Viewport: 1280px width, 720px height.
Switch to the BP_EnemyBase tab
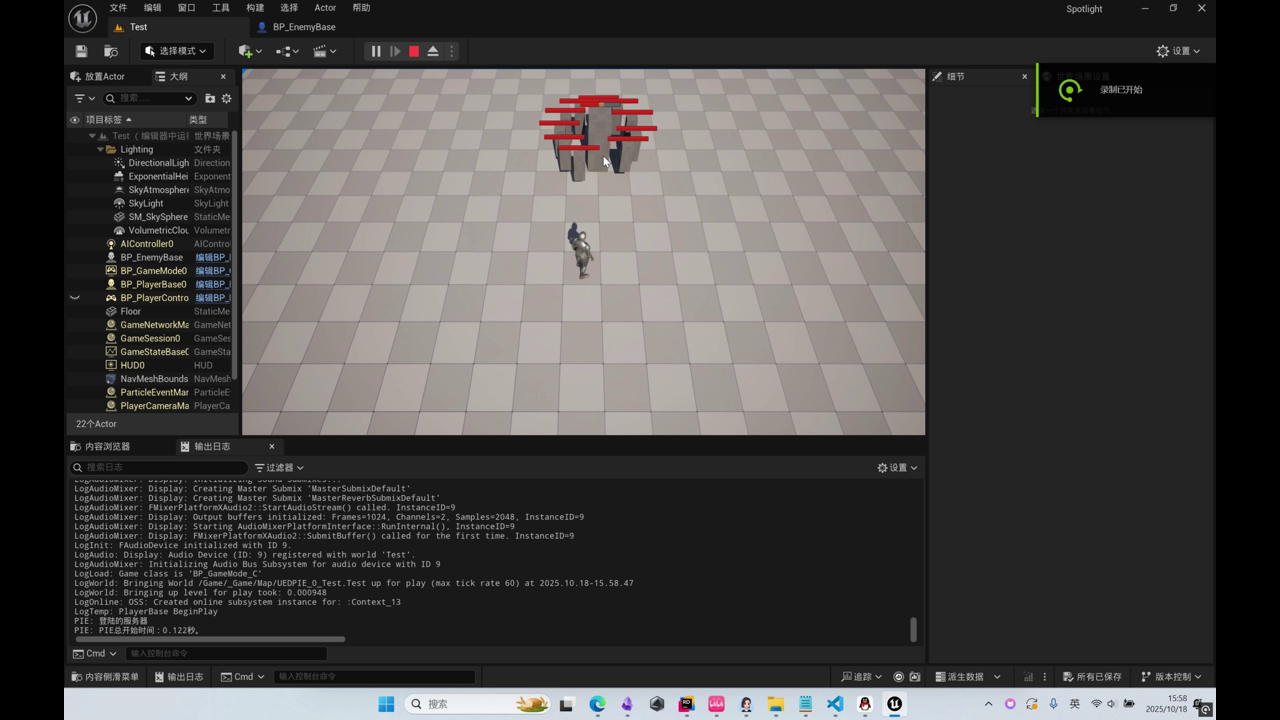click(x=303, y=27)
